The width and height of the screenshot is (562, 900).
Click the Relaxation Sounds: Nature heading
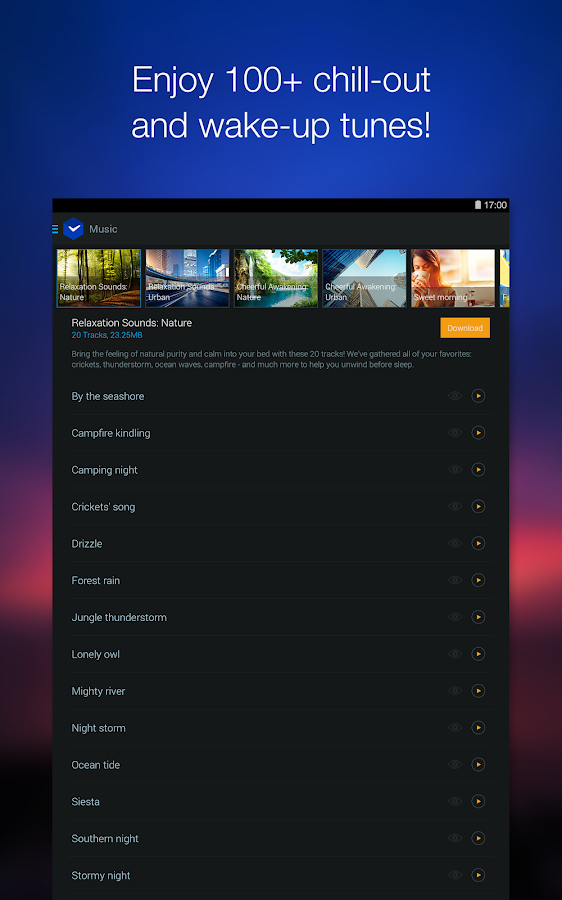tap(131, 323)
